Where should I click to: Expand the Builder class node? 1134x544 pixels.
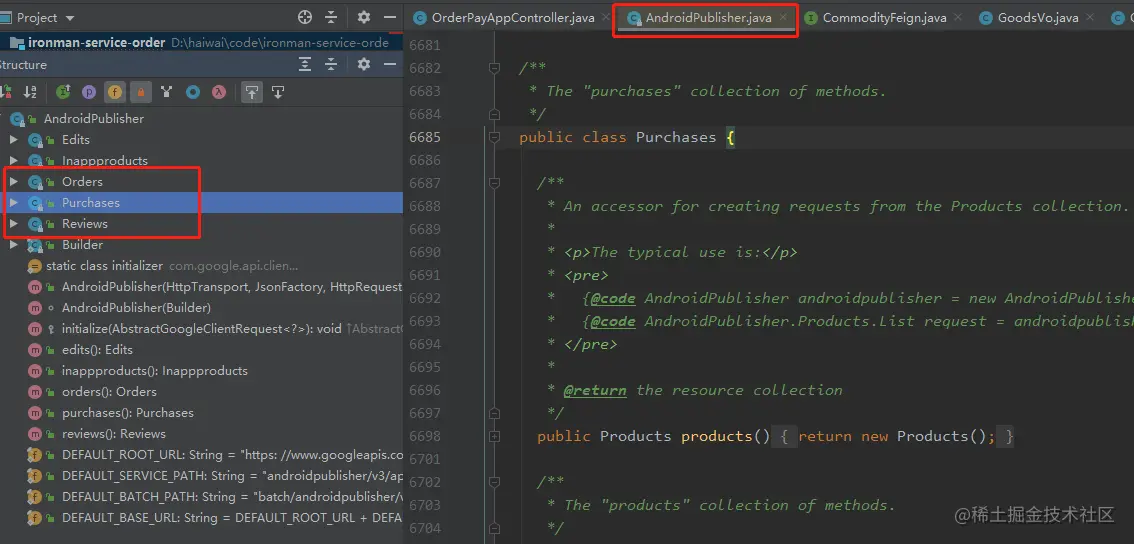click(13, 245)
